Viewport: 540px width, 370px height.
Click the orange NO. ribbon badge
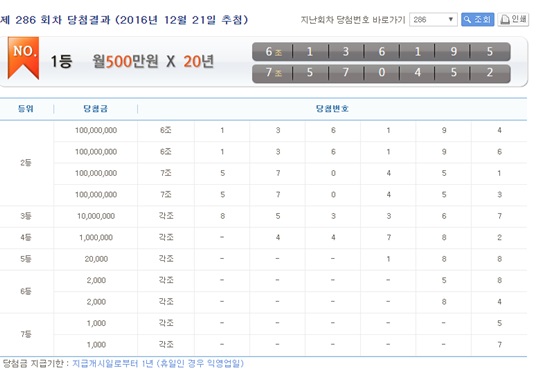tap(23, 58)
